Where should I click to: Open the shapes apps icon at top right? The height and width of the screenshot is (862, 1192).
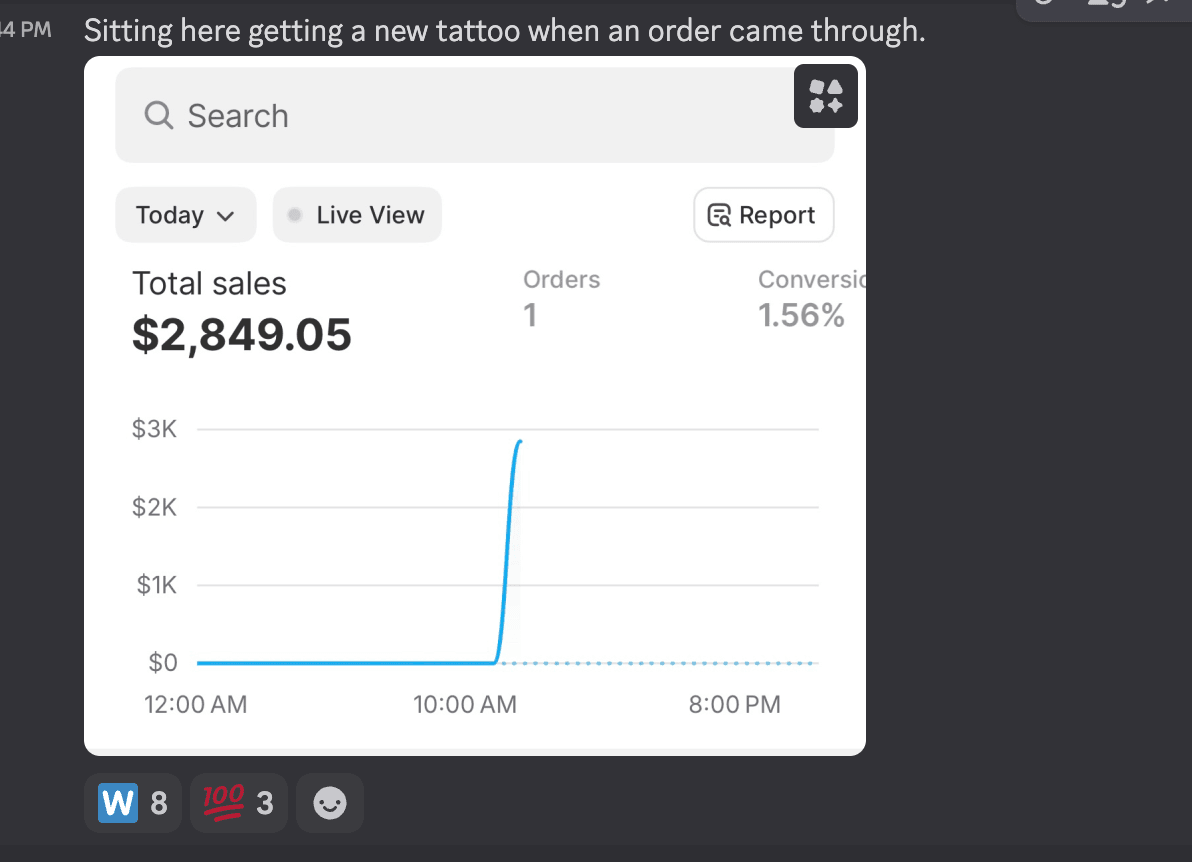tap(826, 96)
